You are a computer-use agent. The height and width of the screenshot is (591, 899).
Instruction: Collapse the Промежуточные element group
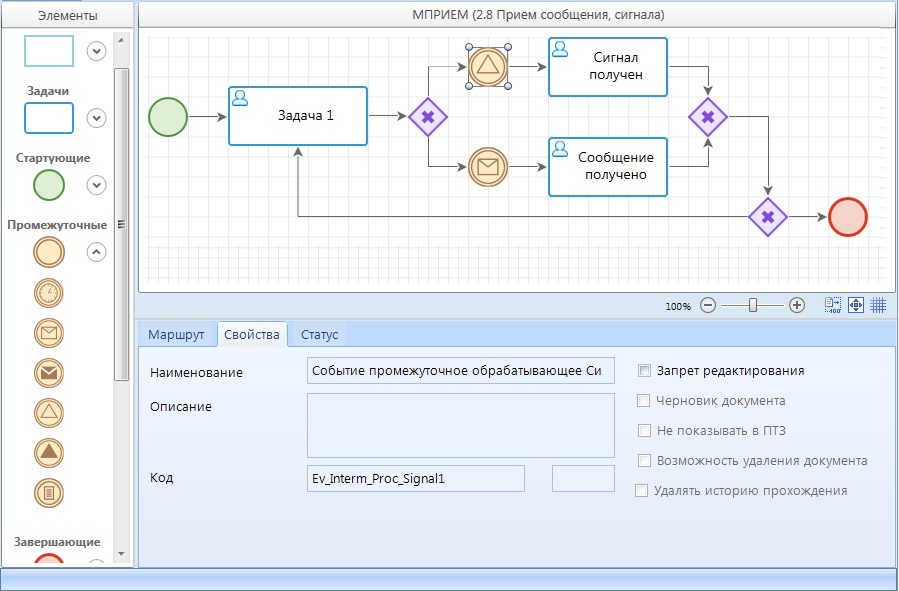tap(96, 252)
